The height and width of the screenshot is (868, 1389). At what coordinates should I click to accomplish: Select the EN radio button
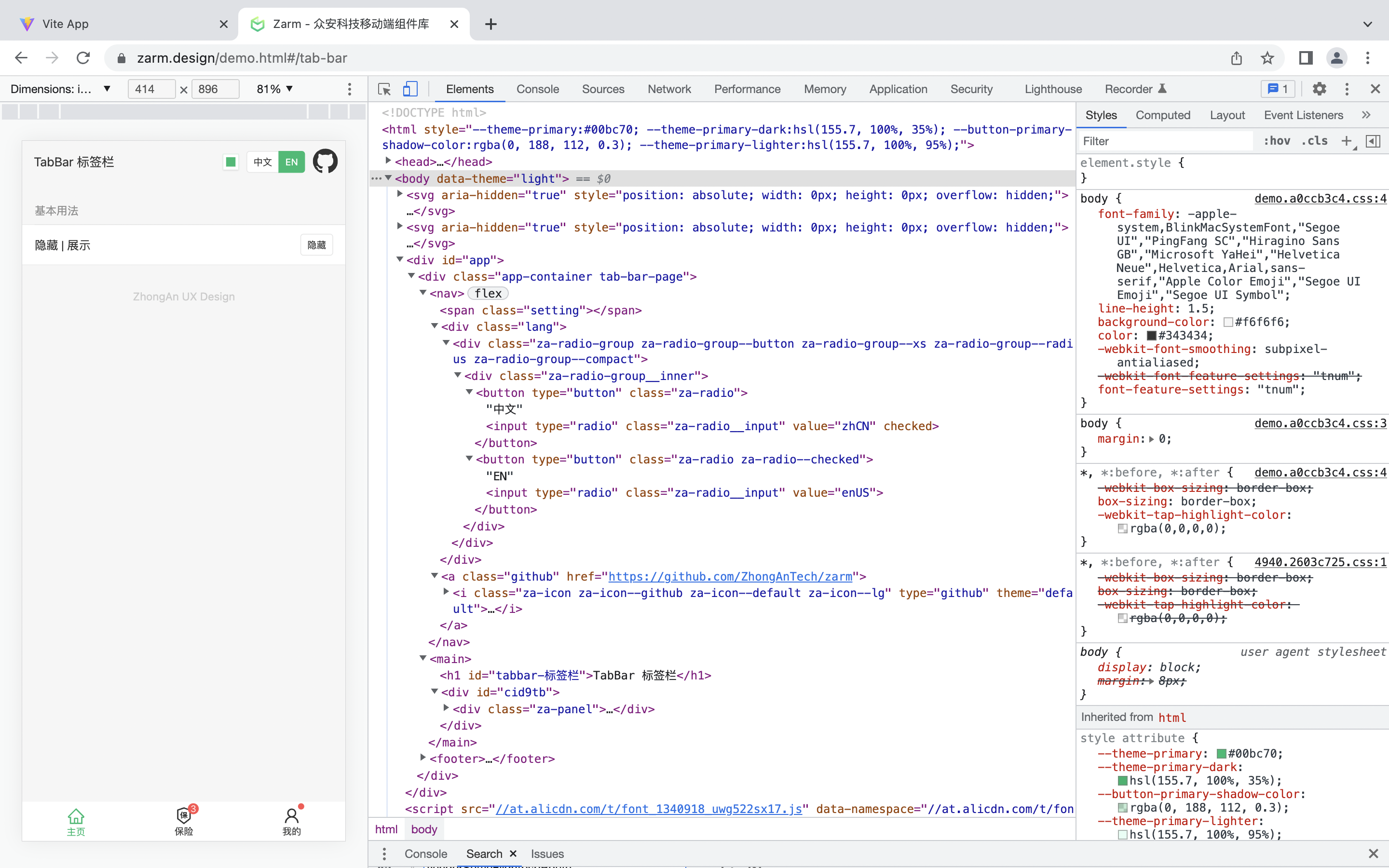pyautogui.click(x=291, y=161)
